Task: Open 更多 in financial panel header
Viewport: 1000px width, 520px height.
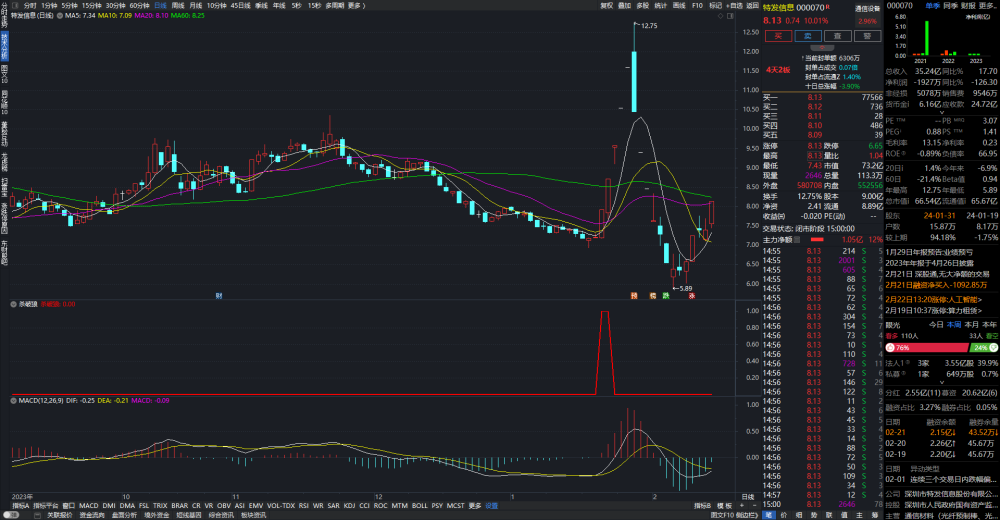Action: [986, 5]
